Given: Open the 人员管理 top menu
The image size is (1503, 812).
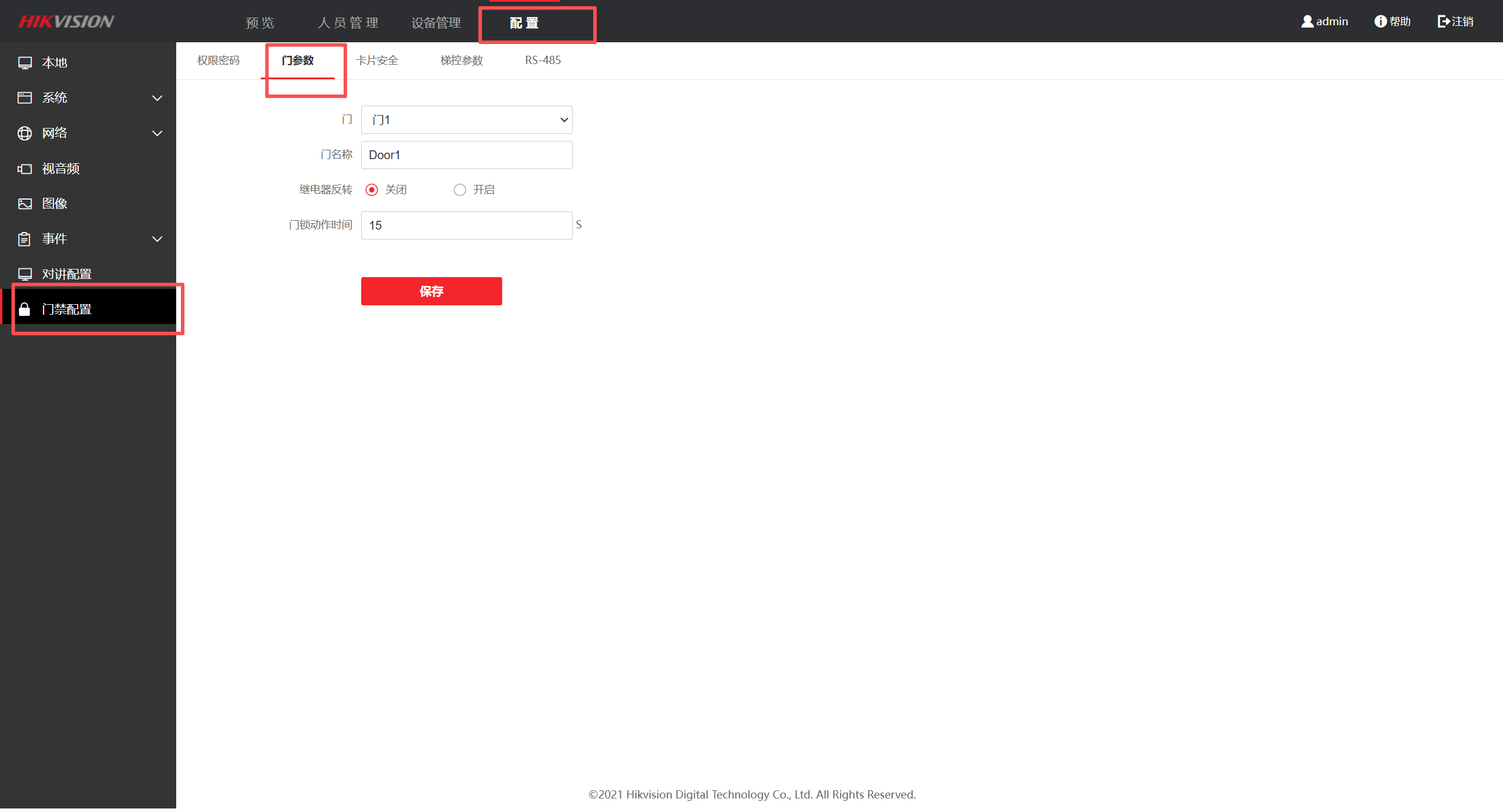Looking at the screenshot, I should coord(348,23).
